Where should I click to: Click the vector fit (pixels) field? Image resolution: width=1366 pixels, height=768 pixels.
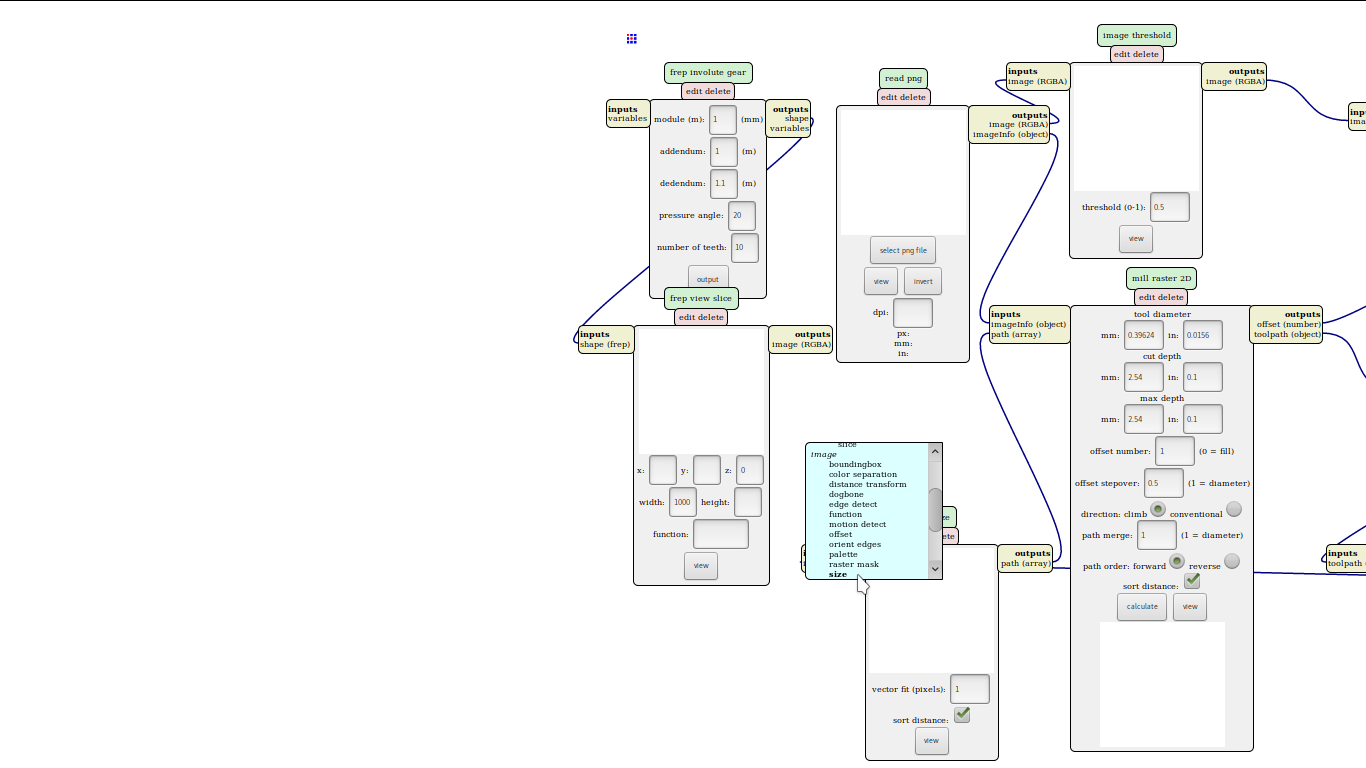point(970,690)
